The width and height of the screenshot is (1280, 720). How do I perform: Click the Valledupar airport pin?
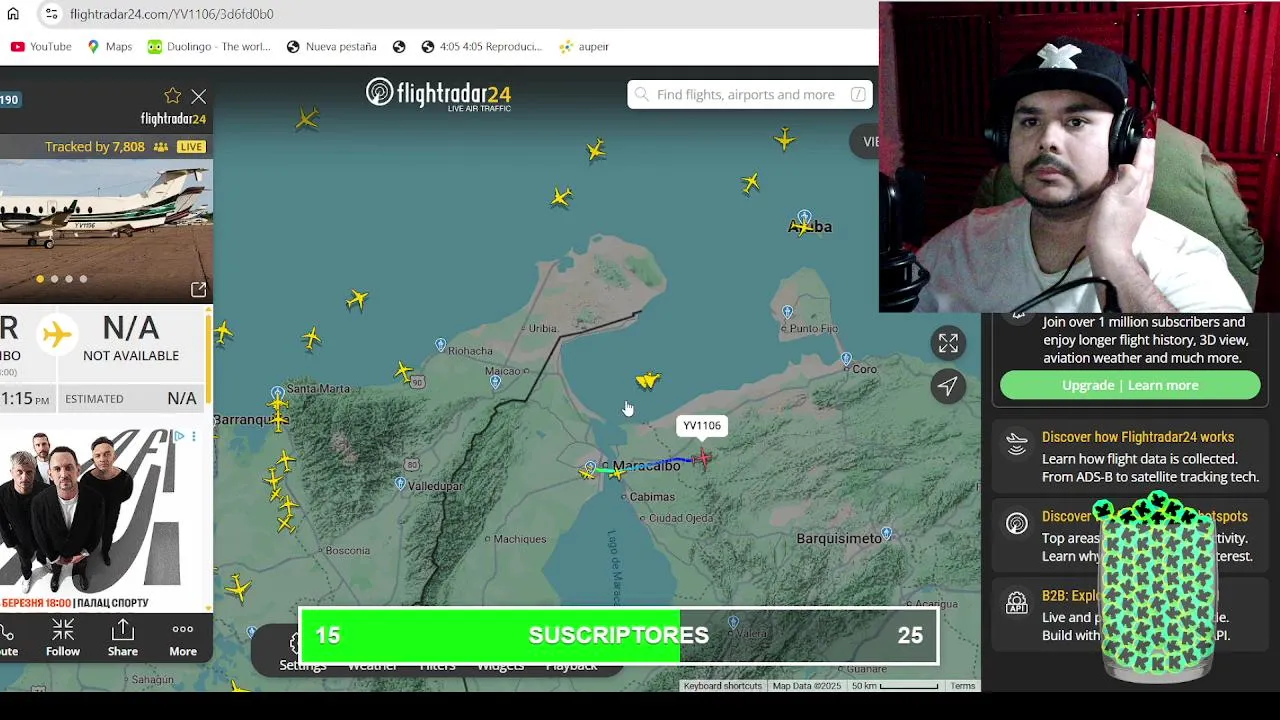point(400,485)
